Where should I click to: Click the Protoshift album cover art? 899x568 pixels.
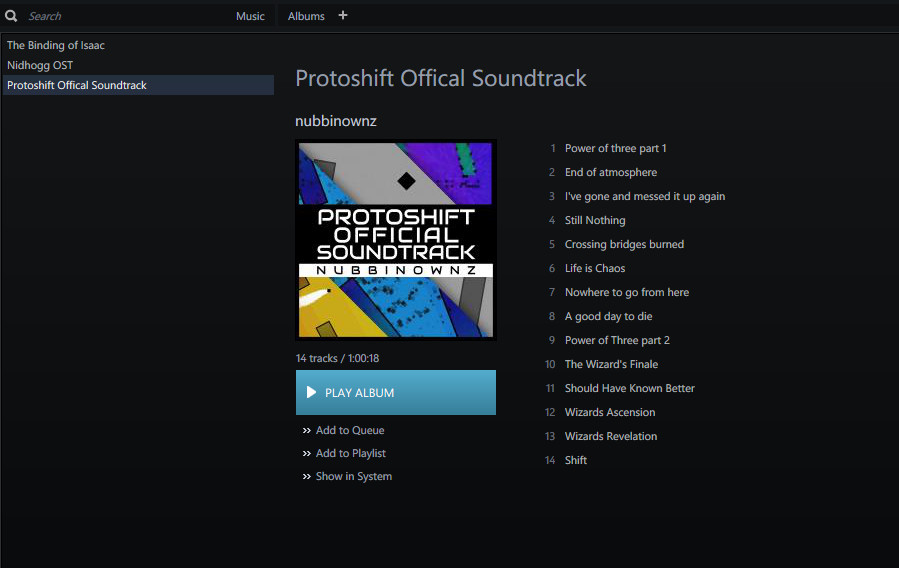(396, 240)
